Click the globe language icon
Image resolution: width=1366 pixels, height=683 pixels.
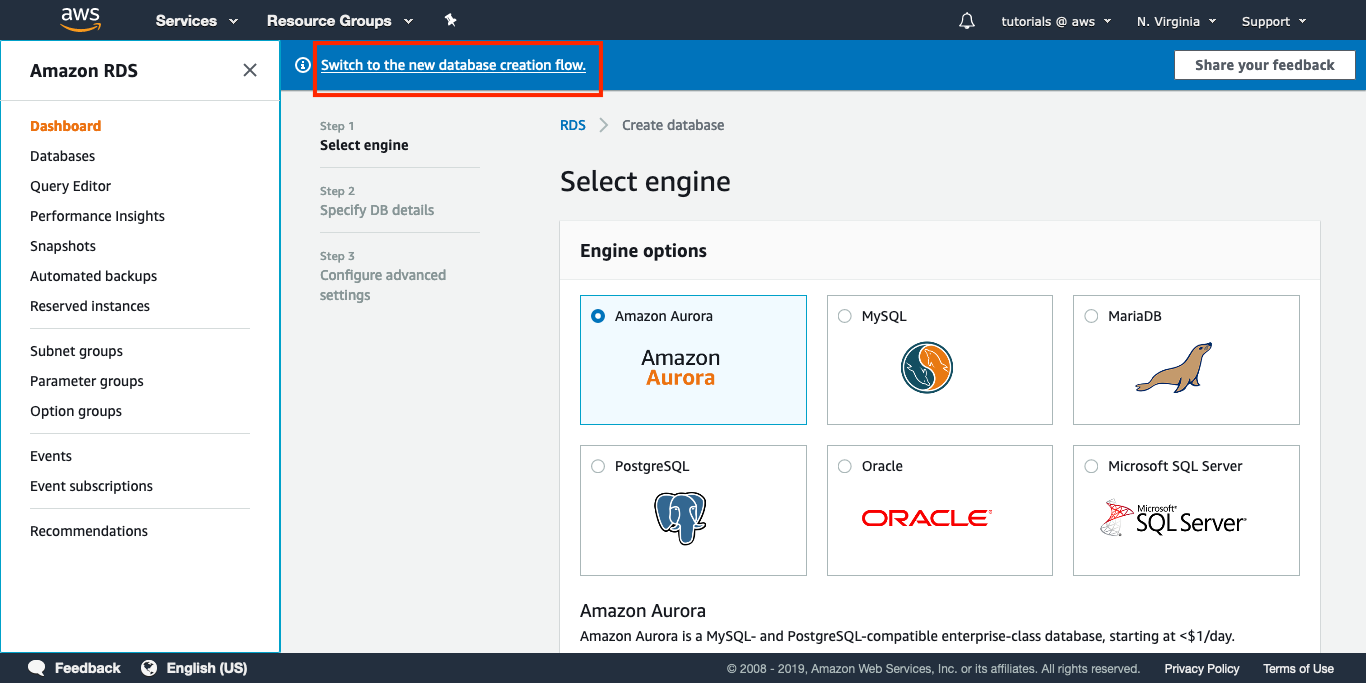click(x=149, y=668)
